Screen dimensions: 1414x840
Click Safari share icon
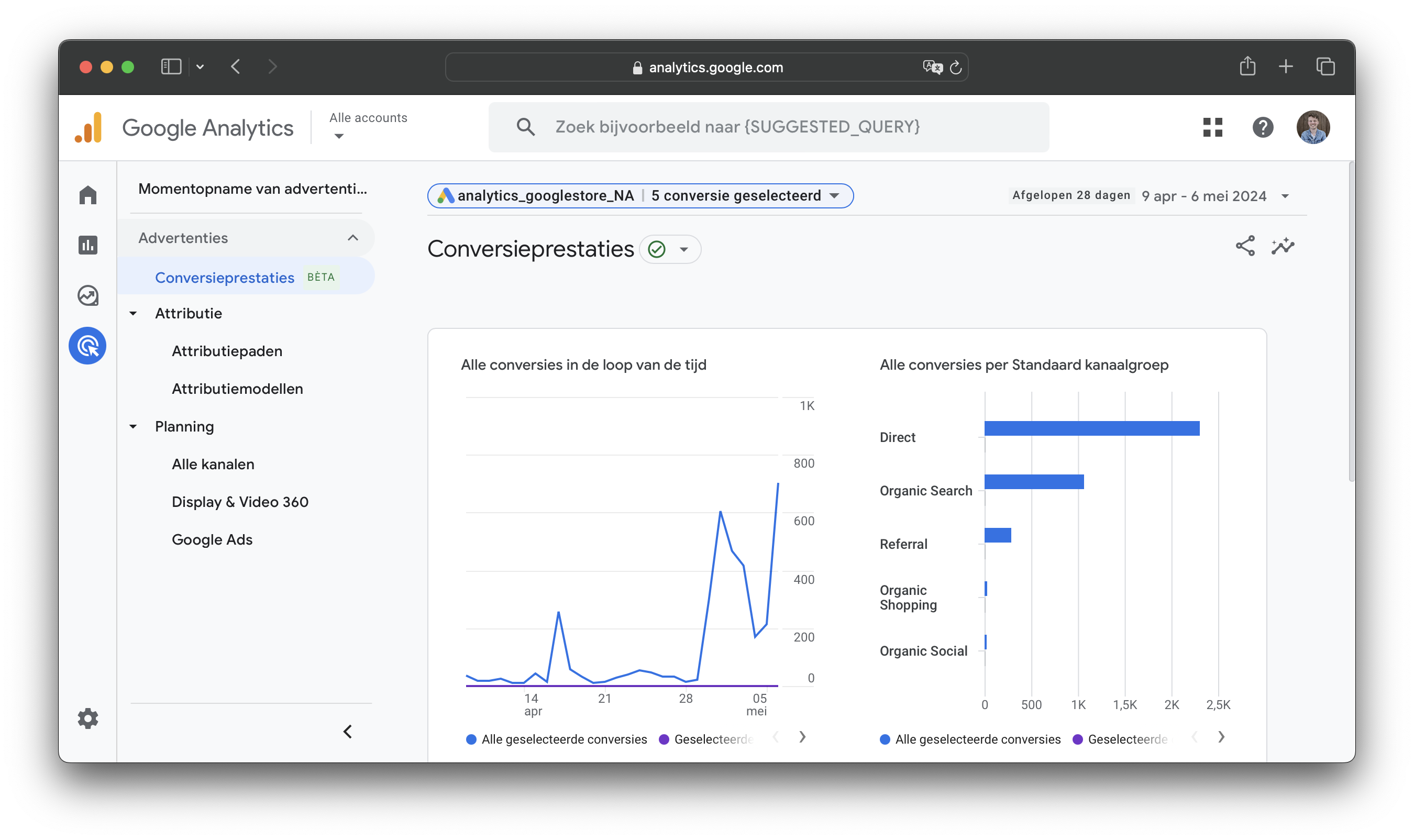(x=1247, y=66)
